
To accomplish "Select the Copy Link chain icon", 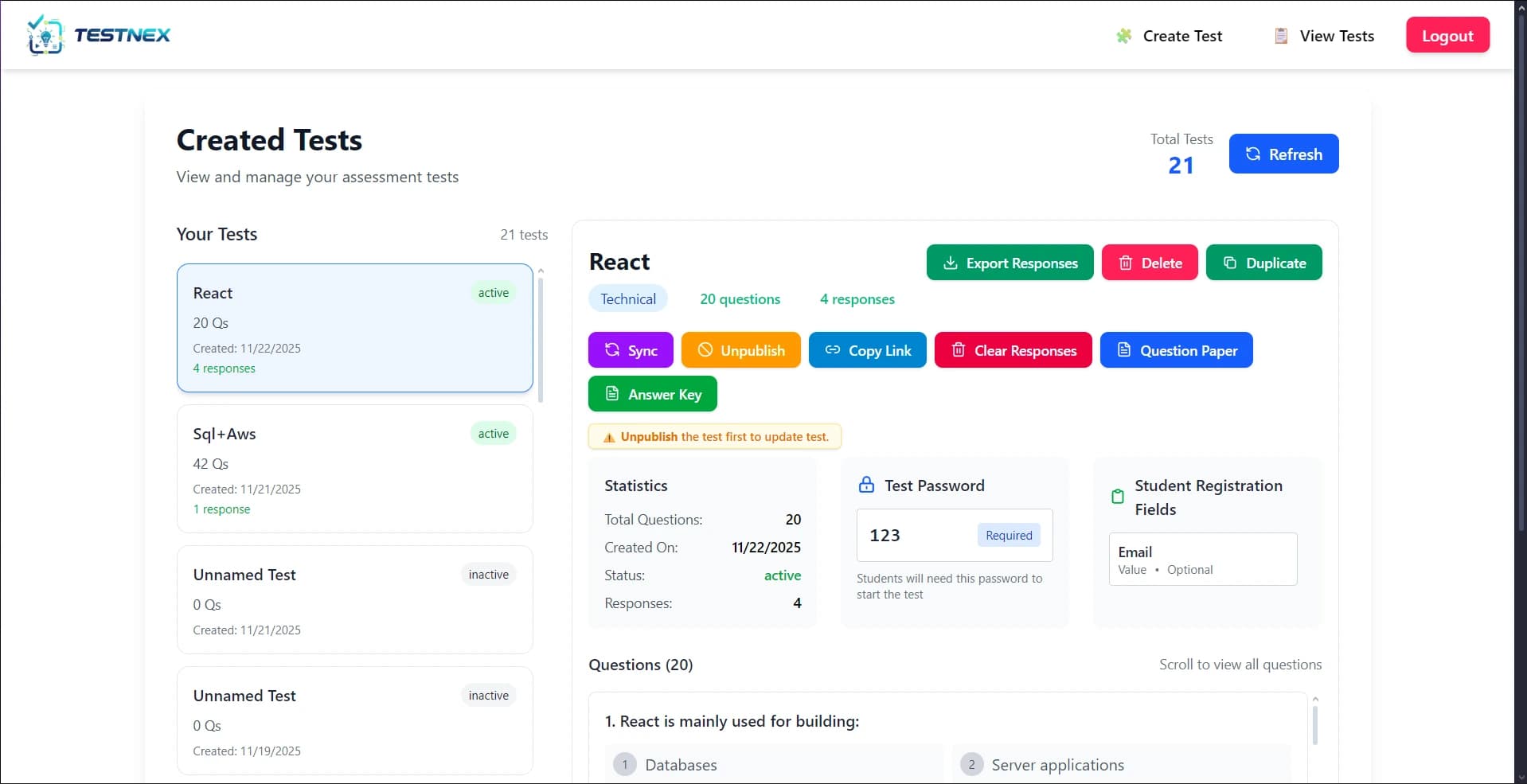I will pyautogui.click(x=832, y=349).
